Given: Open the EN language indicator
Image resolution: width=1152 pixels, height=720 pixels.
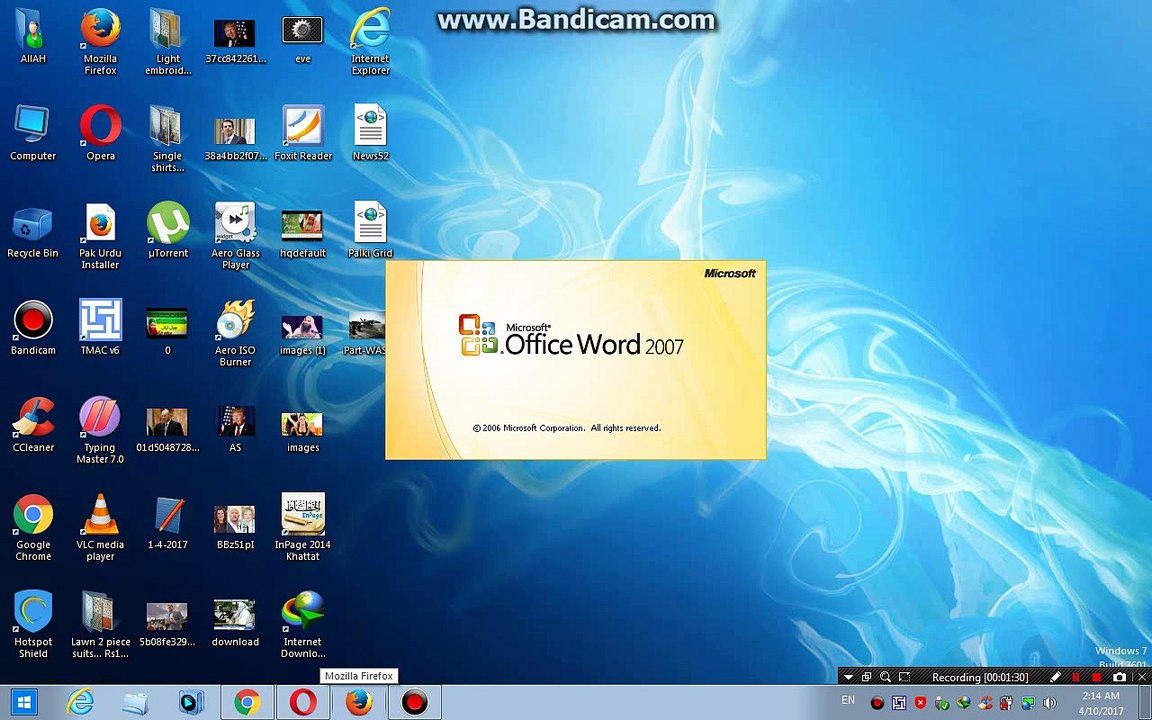Looking at the screenshot, I should point(848,700).
